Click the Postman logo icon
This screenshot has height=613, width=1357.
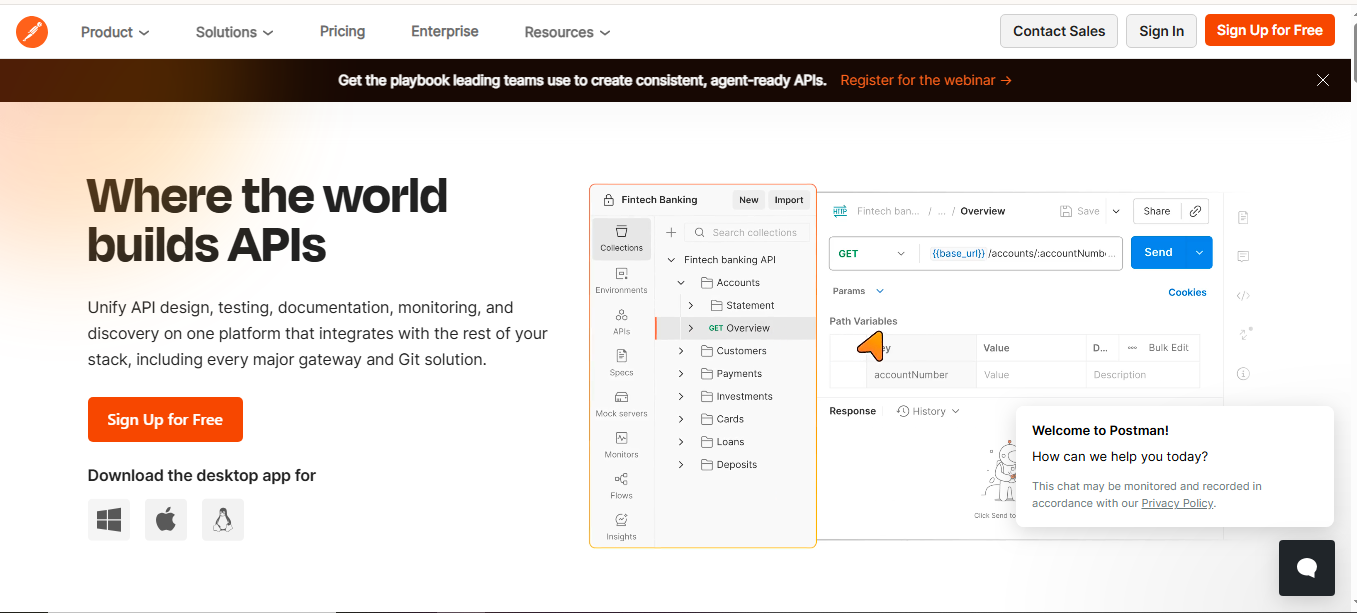click(x=32, y=32)
